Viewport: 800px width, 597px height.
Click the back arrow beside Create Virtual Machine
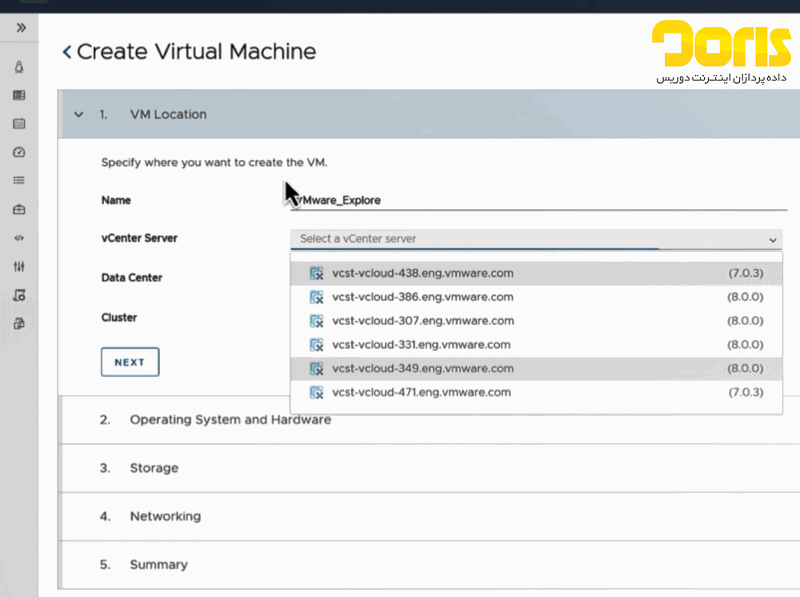tap(67, 52)
